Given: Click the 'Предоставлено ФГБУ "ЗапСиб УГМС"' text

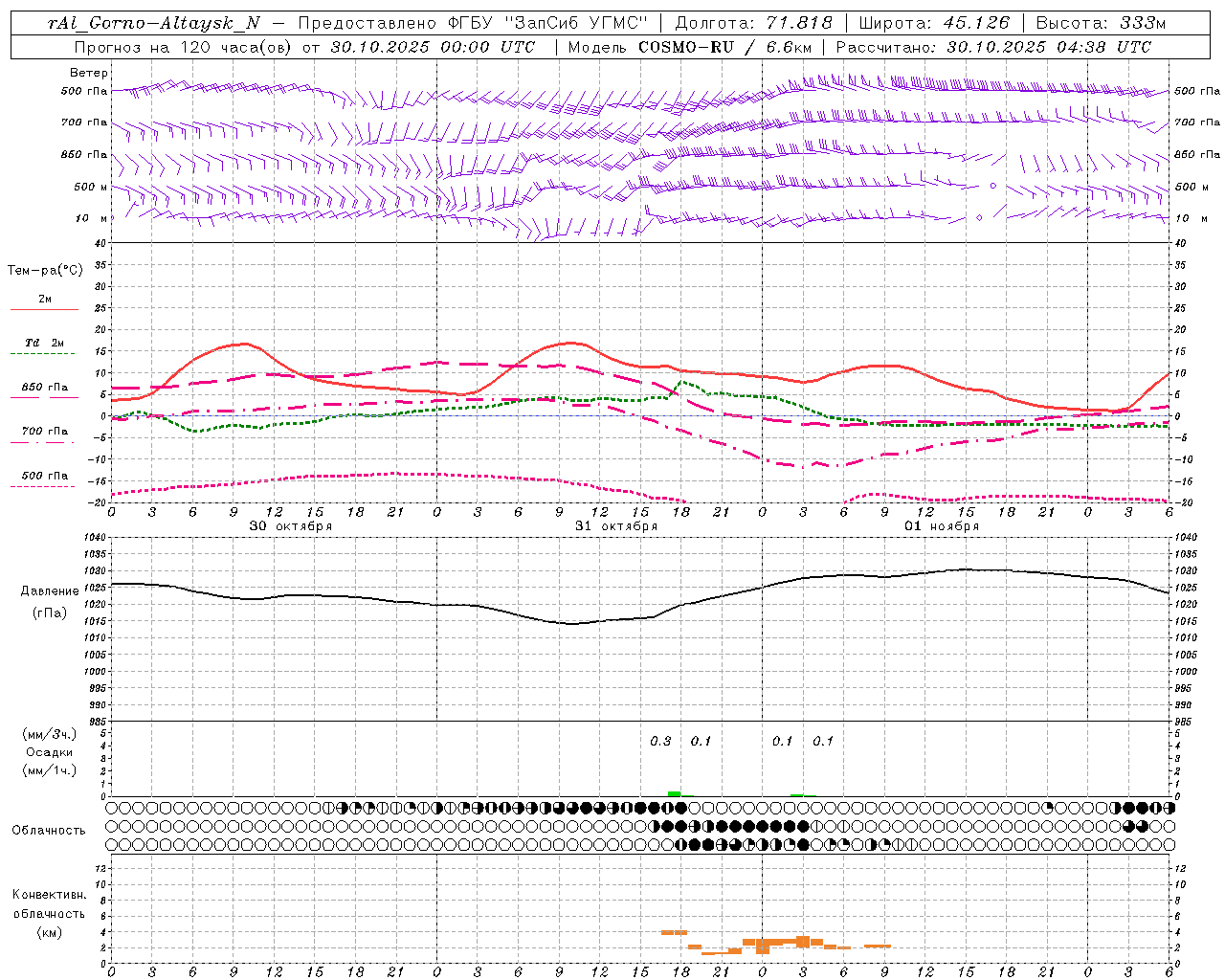Looking at the screenshot, I should coord(474,23).
